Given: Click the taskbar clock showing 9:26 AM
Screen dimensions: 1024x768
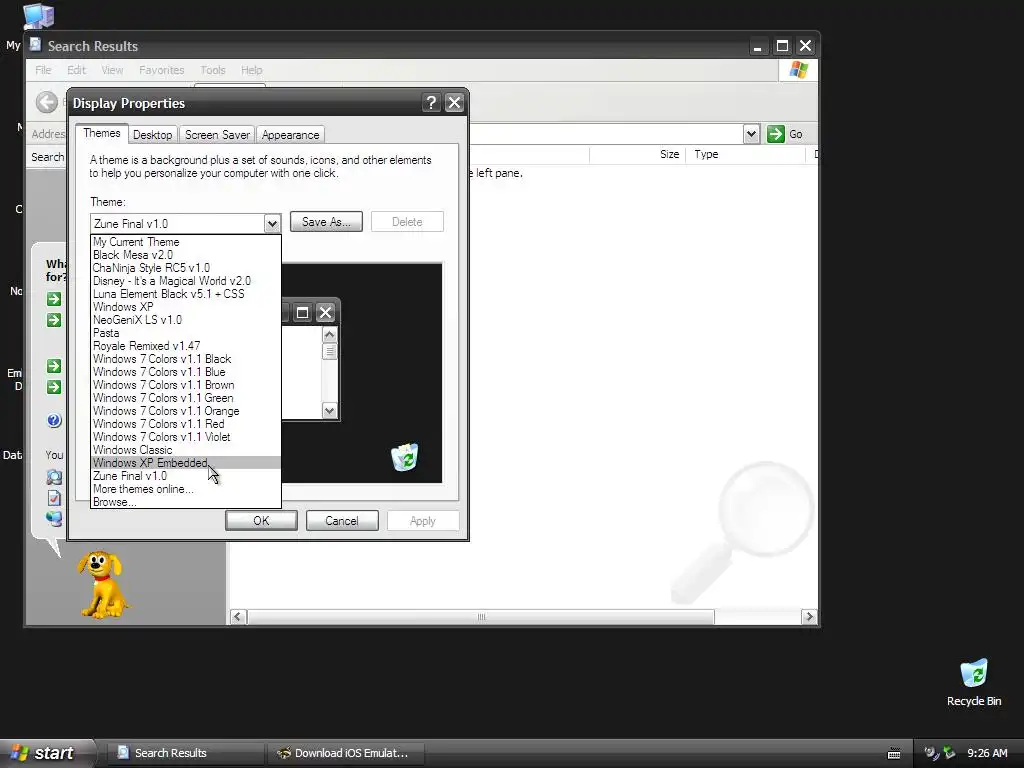Looking at the screenshot, I should [987, 754].
